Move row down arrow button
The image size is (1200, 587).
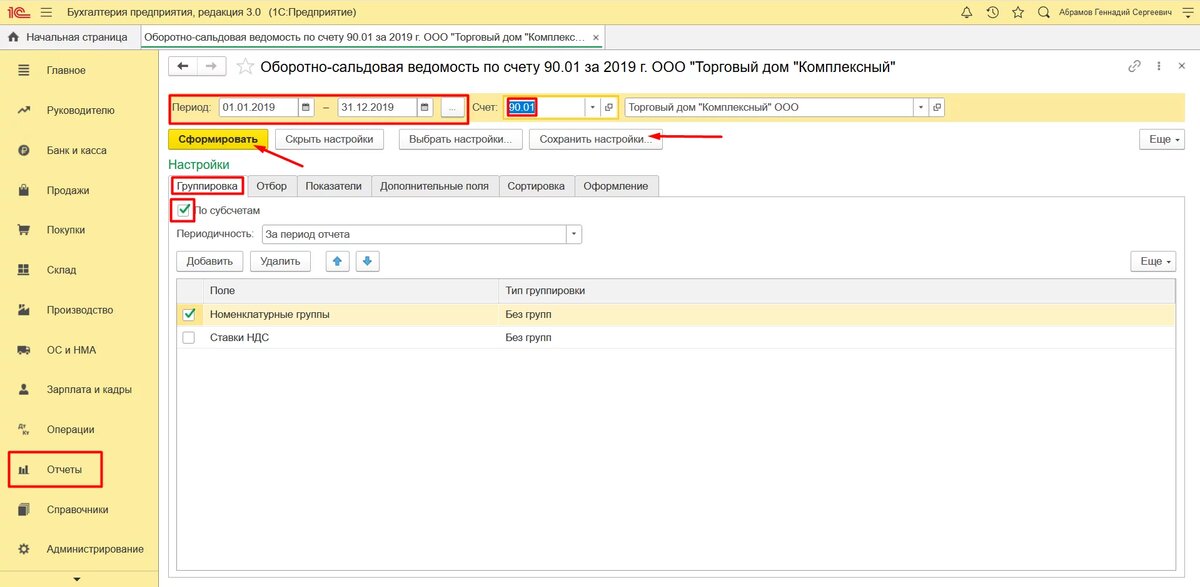tap(367, 261)
